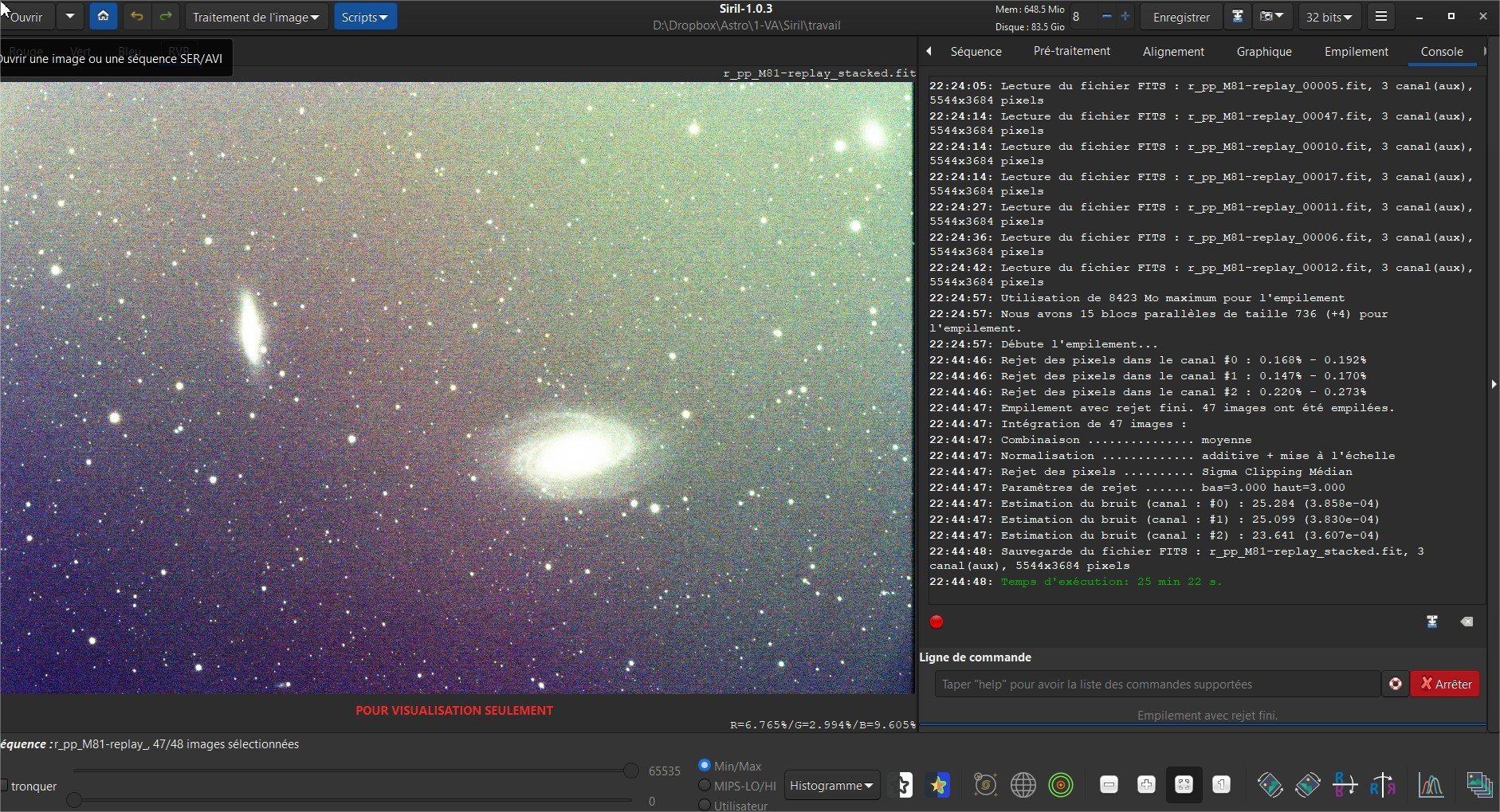Image resolution: width=1500 pixels, height=812 pixels.
Task: Undo the last operation
Action: pos(136,16)
